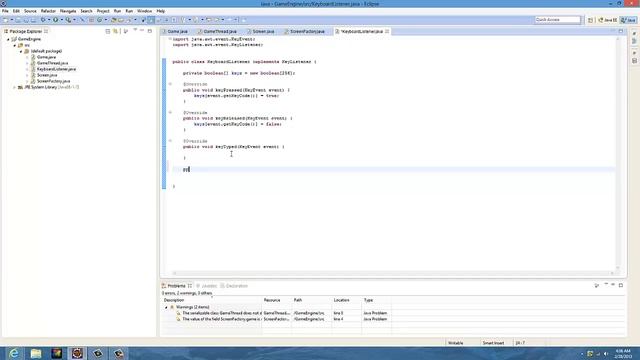Switch to the Java EE perspective
Screen dimensions: 640x360
(608, 20)
